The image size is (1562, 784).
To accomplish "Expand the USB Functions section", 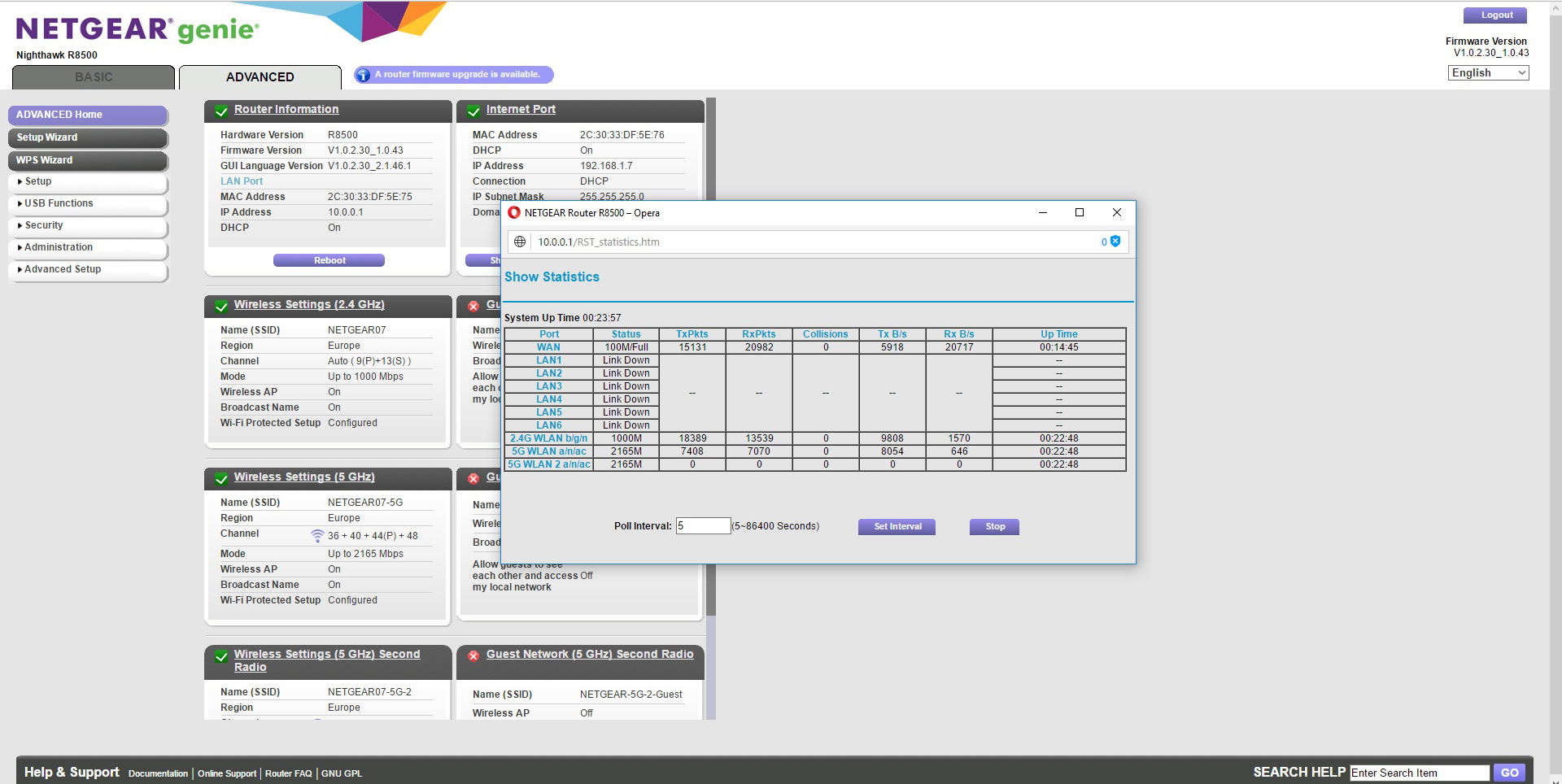I will pos(87,203).
